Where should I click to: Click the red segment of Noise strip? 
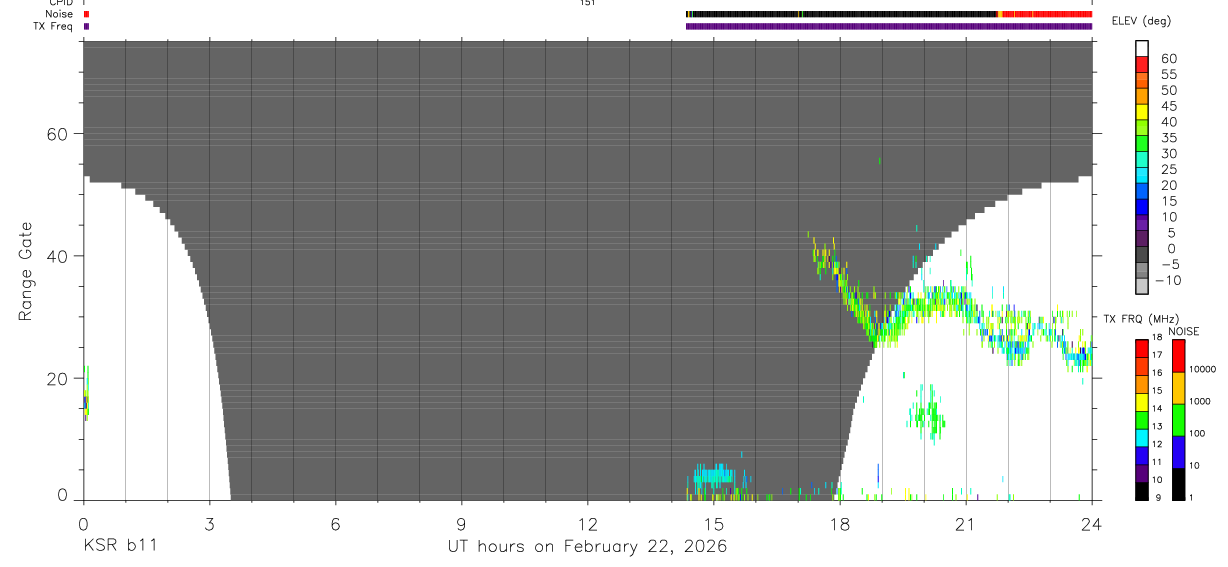(x=1047, y=14)
